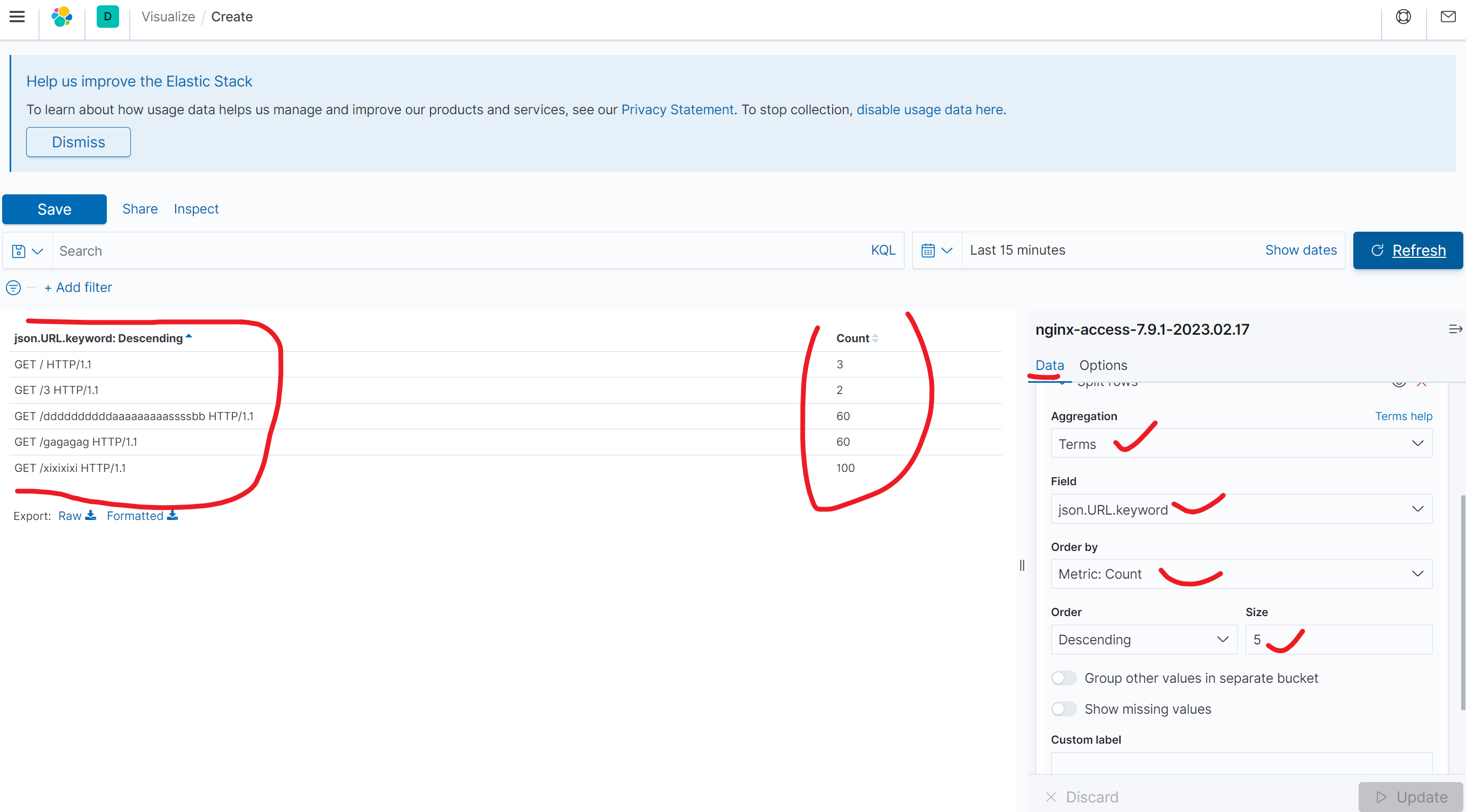1466x812 pixels.
Task: Click the Elastic logo icon
Action: click(61, 17)
